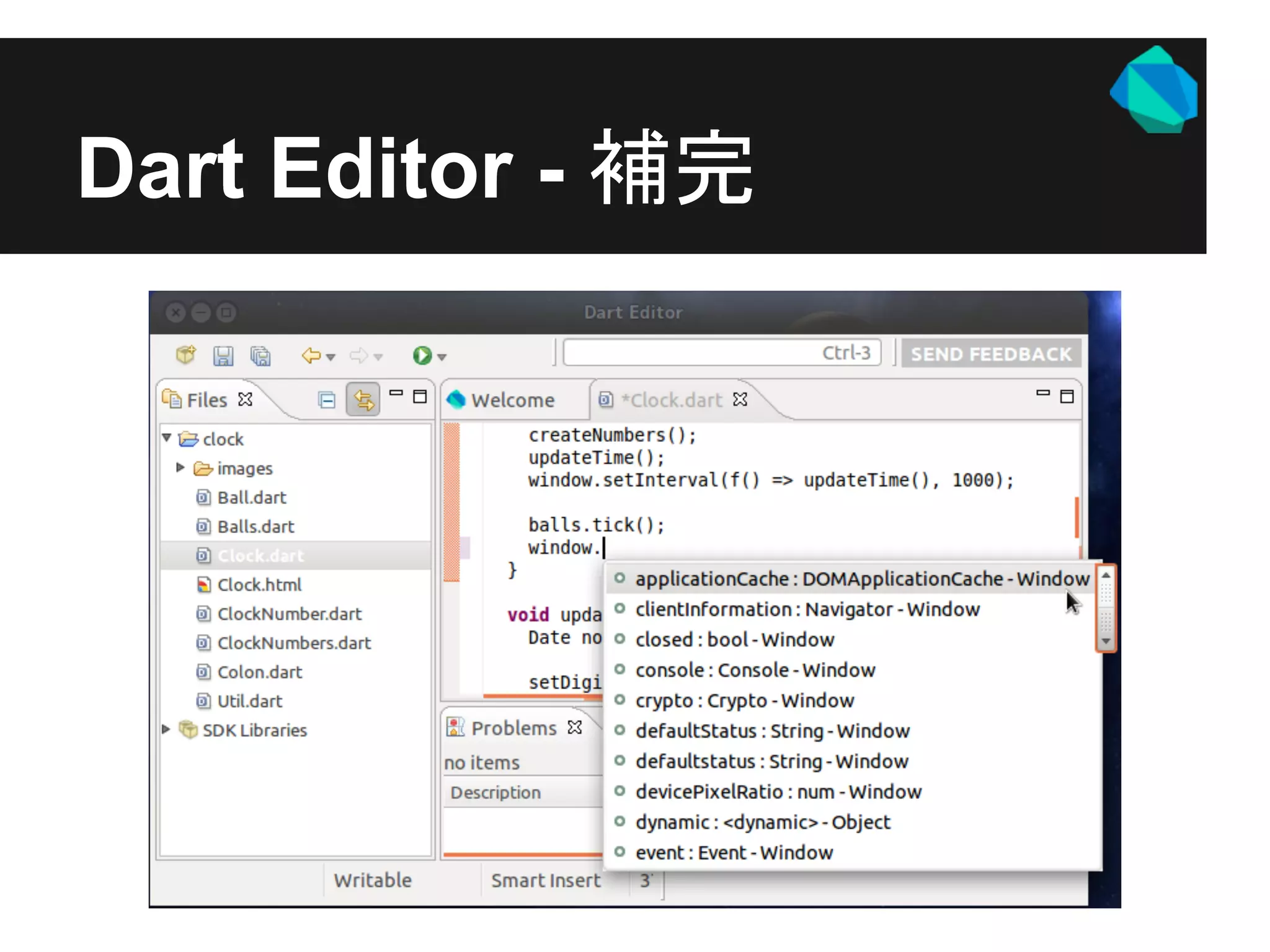The width and height of the screenshot is (1270, 952).
Task: Choose console : Console completion suggestion
Action: [x=850, y=670]
